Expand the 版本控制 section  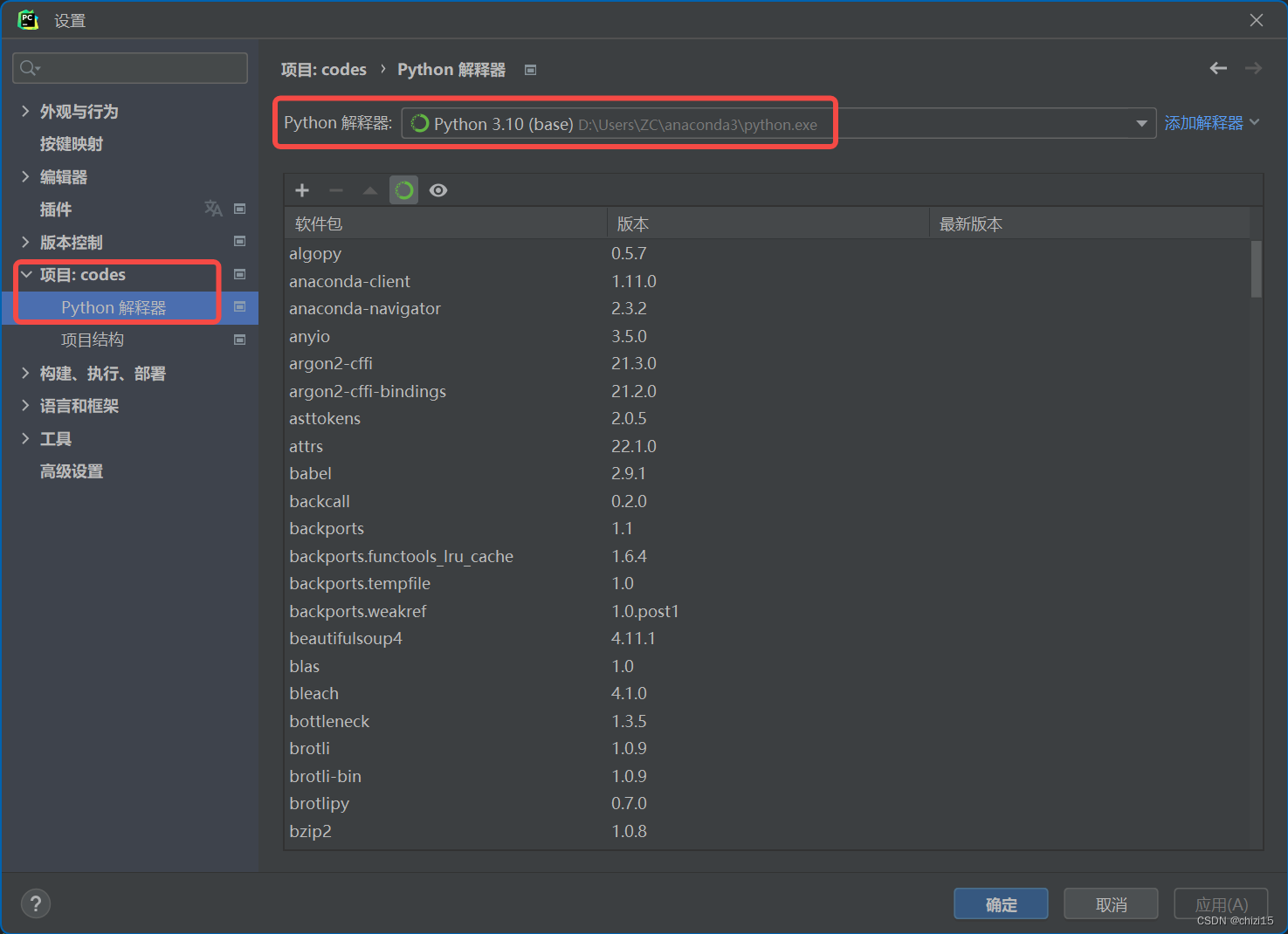(x=25, y=242)
